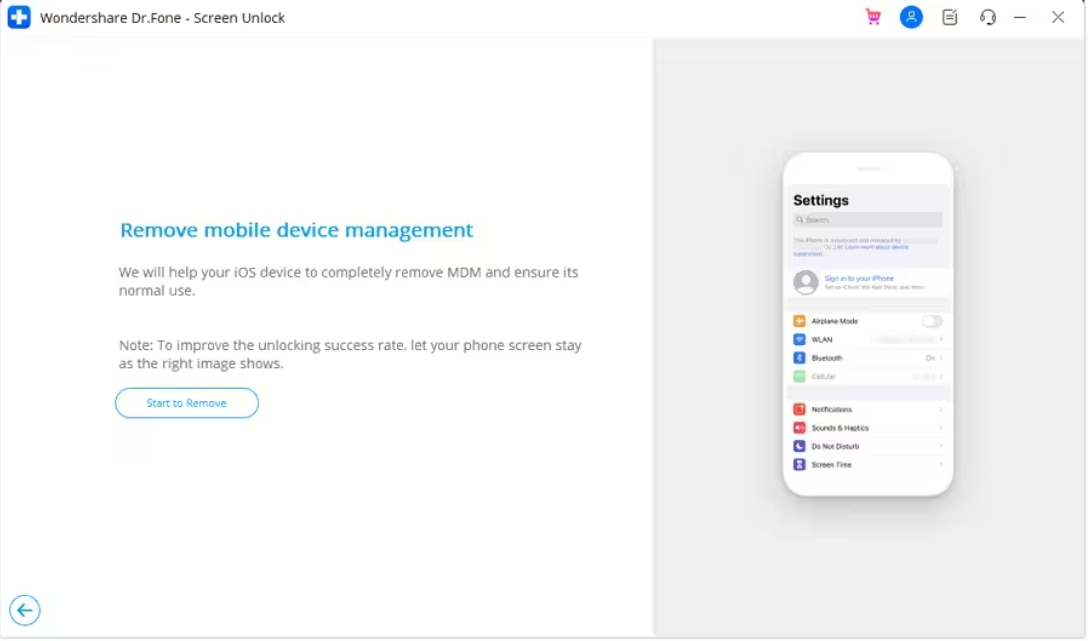The height and width of the screenshot is (641, 1088).
Task: Click the purple Screen Time icon
Action: click(x=799, y=465)
